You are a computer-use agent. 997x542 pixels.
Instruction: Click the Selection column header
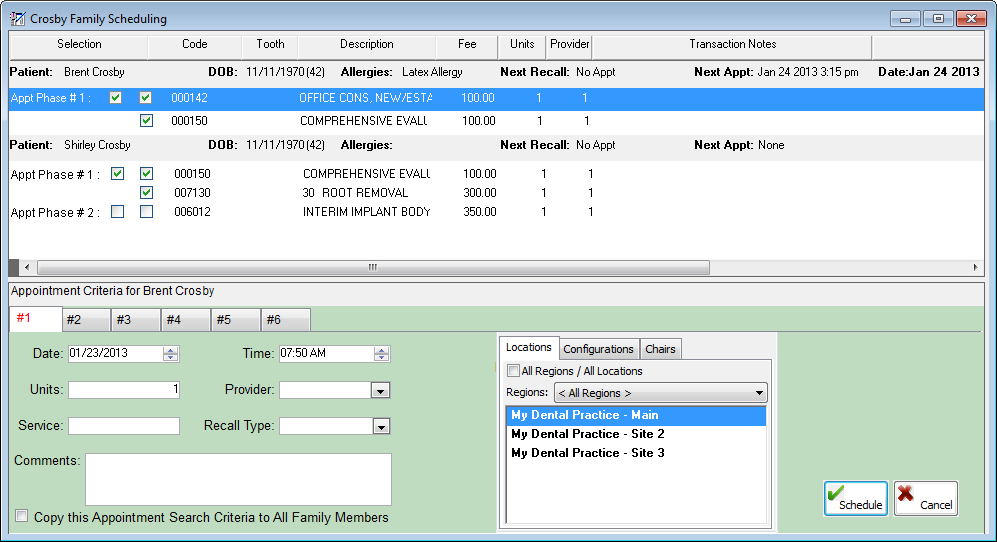[79, 45]
